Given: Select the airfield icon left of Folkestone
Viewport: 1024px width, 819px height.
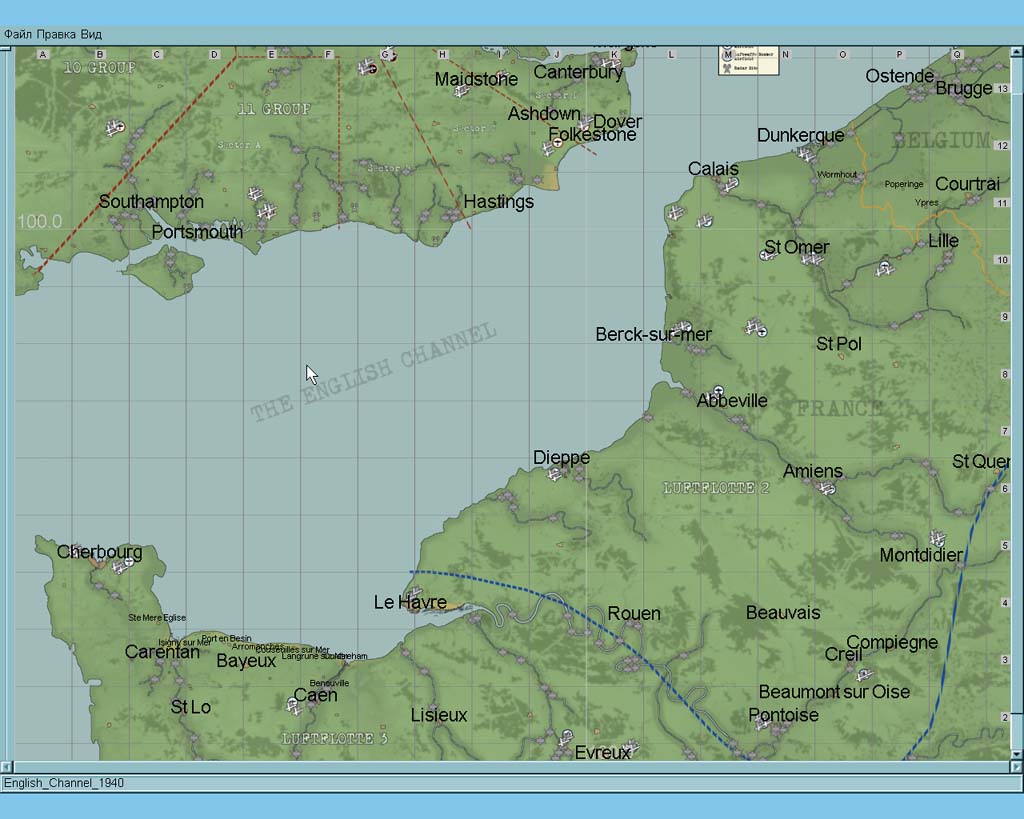Looking at the screenshot, I should [x=552, y=147].
